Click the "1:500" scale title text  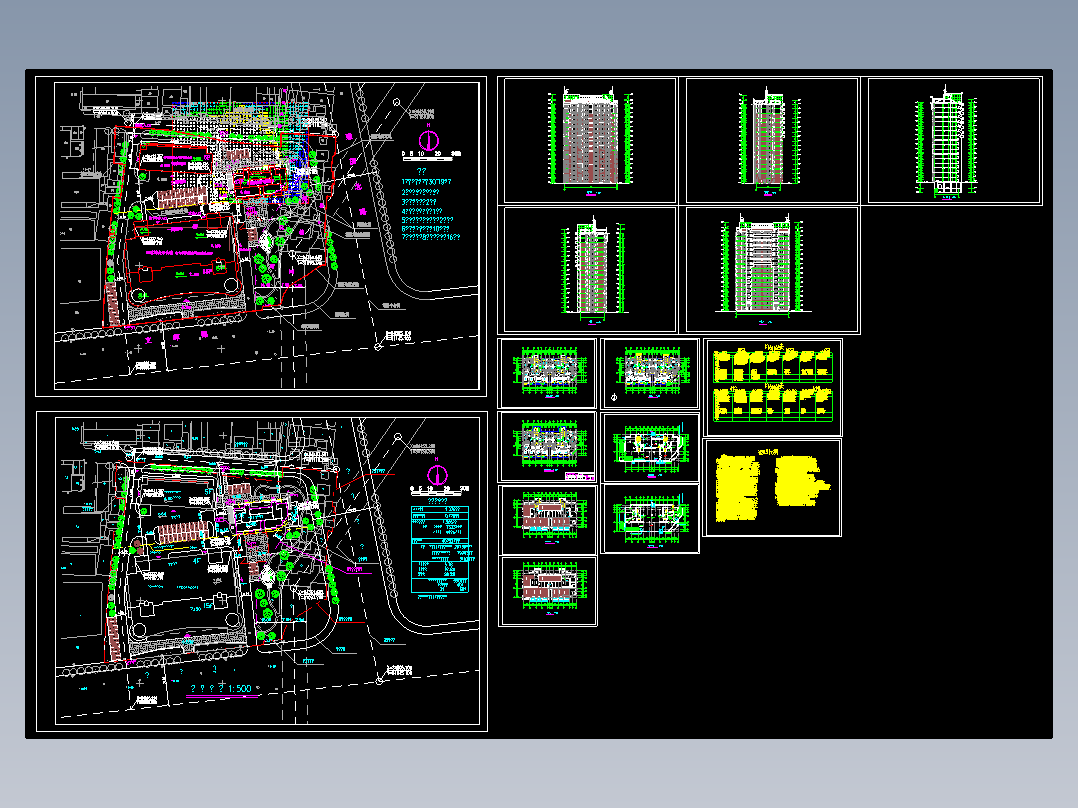click(x=240, y=688)
